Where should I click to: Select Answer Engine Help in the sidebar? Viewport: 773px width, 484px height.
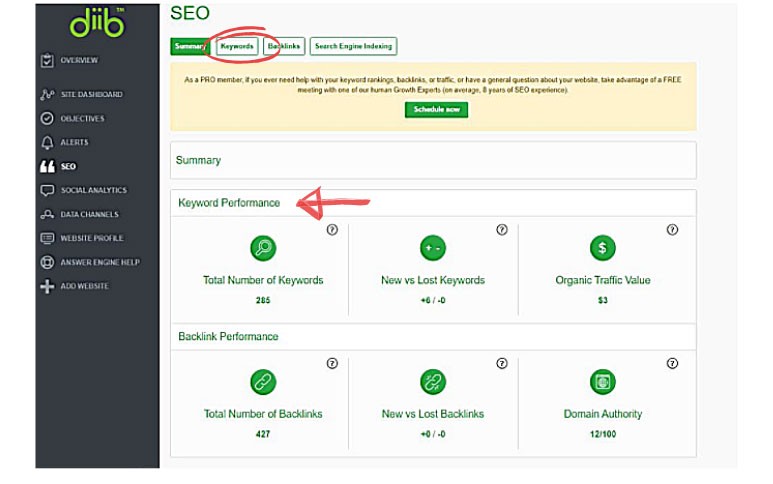[x=100, y=262]
